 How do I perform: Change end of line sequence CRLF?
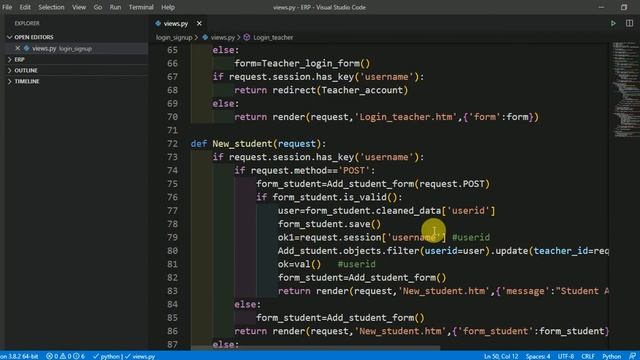pyautogui.click(x=588, y=356)
